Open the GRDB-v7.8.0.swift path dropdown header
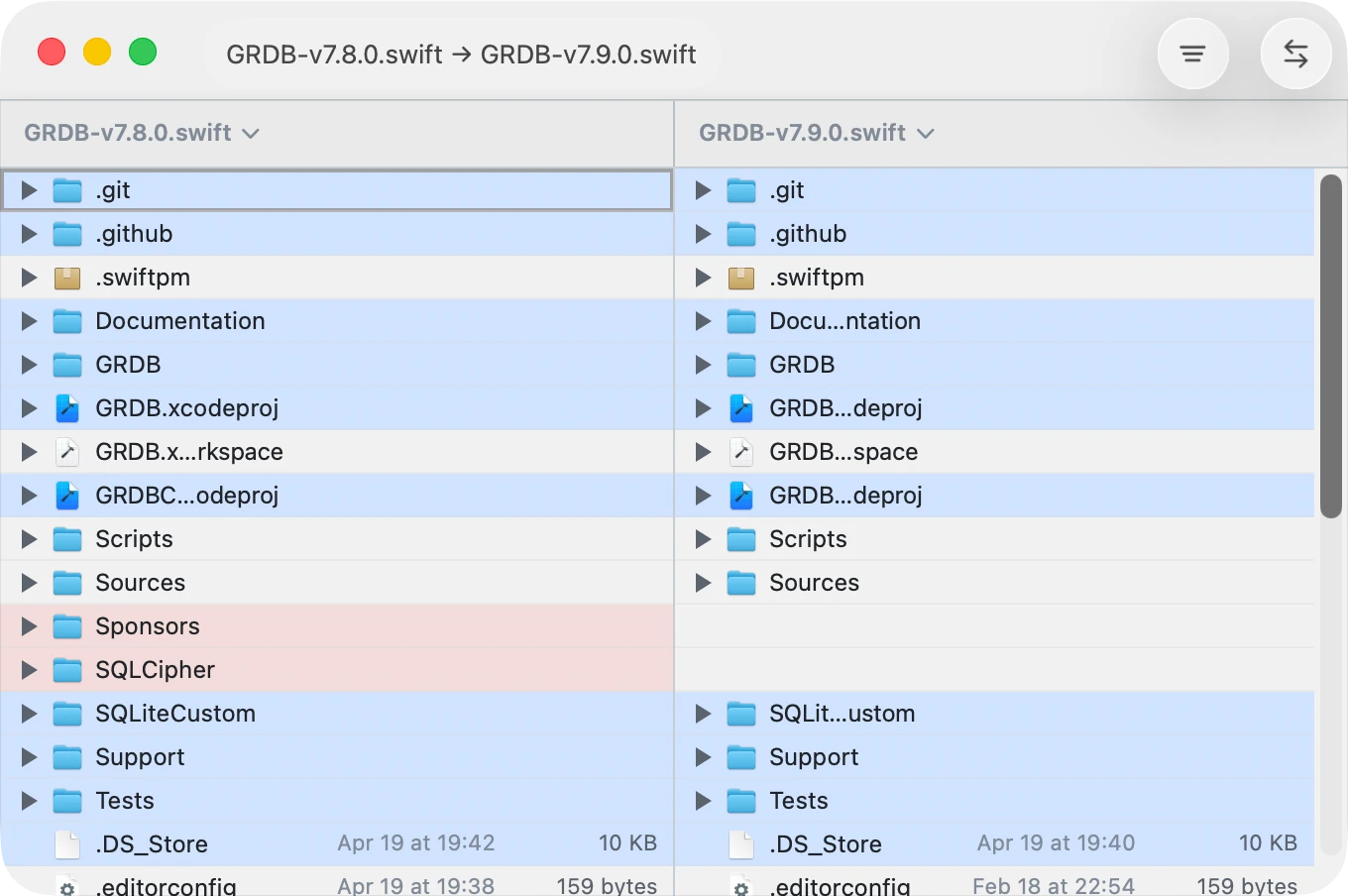This screenshot has height=896, width=1348. click(142, 133)
